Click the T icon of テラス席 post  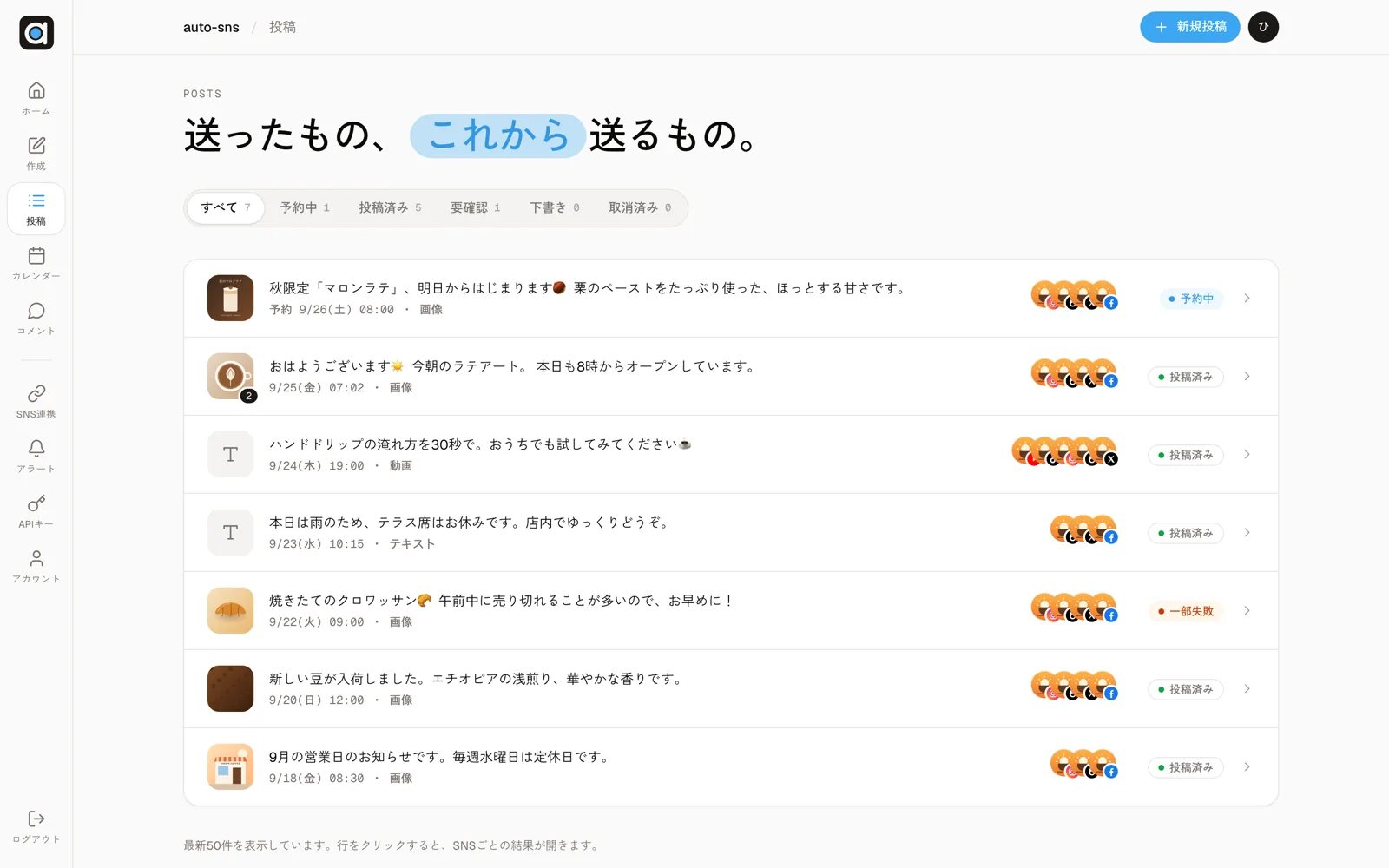[230, 533]
